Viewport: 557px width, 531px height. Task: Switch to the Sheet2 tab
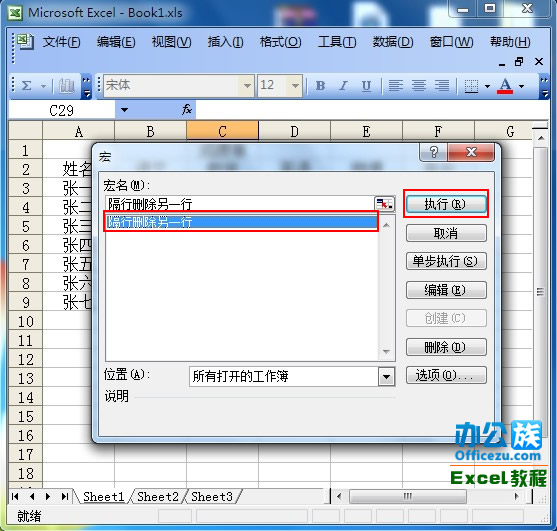(x=158, y=497)
